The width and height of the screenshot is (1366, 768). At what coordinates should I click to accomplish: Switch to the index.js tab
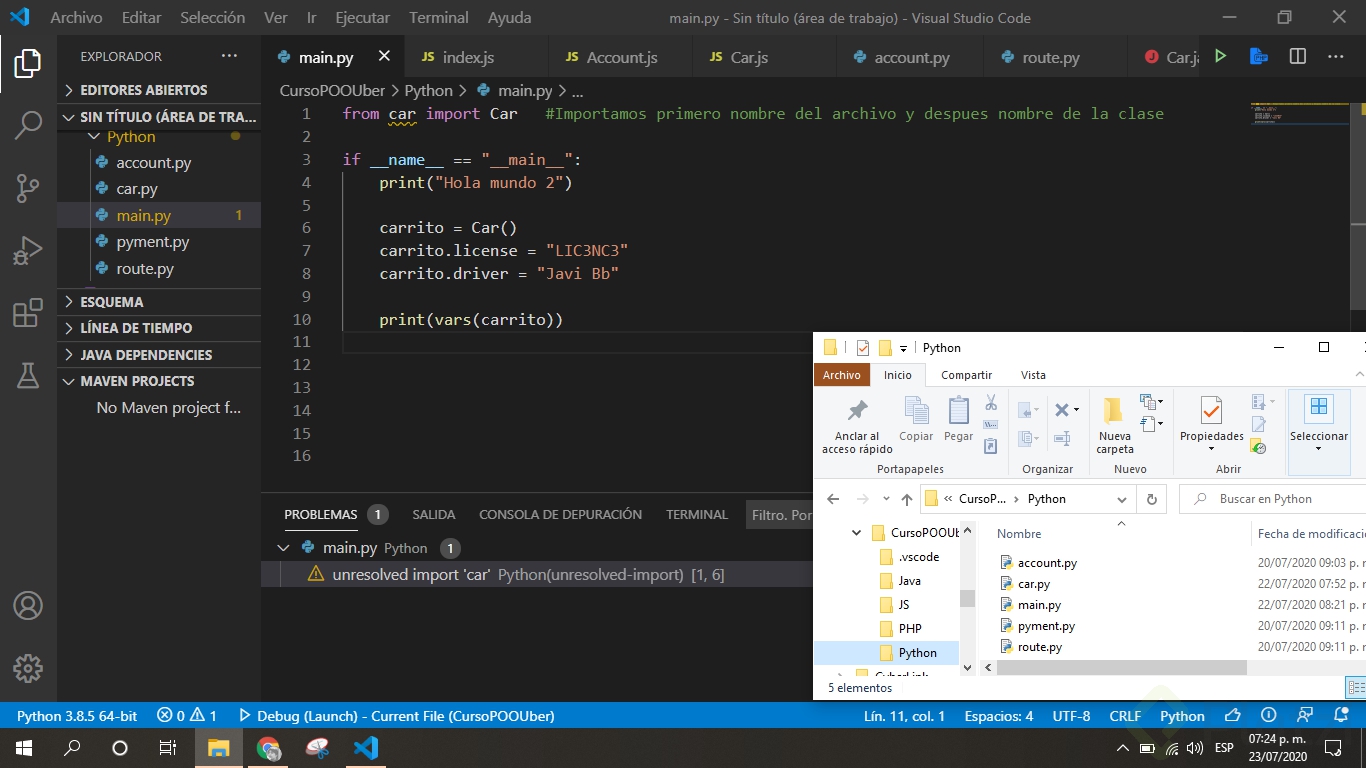(x=468, y=57)
